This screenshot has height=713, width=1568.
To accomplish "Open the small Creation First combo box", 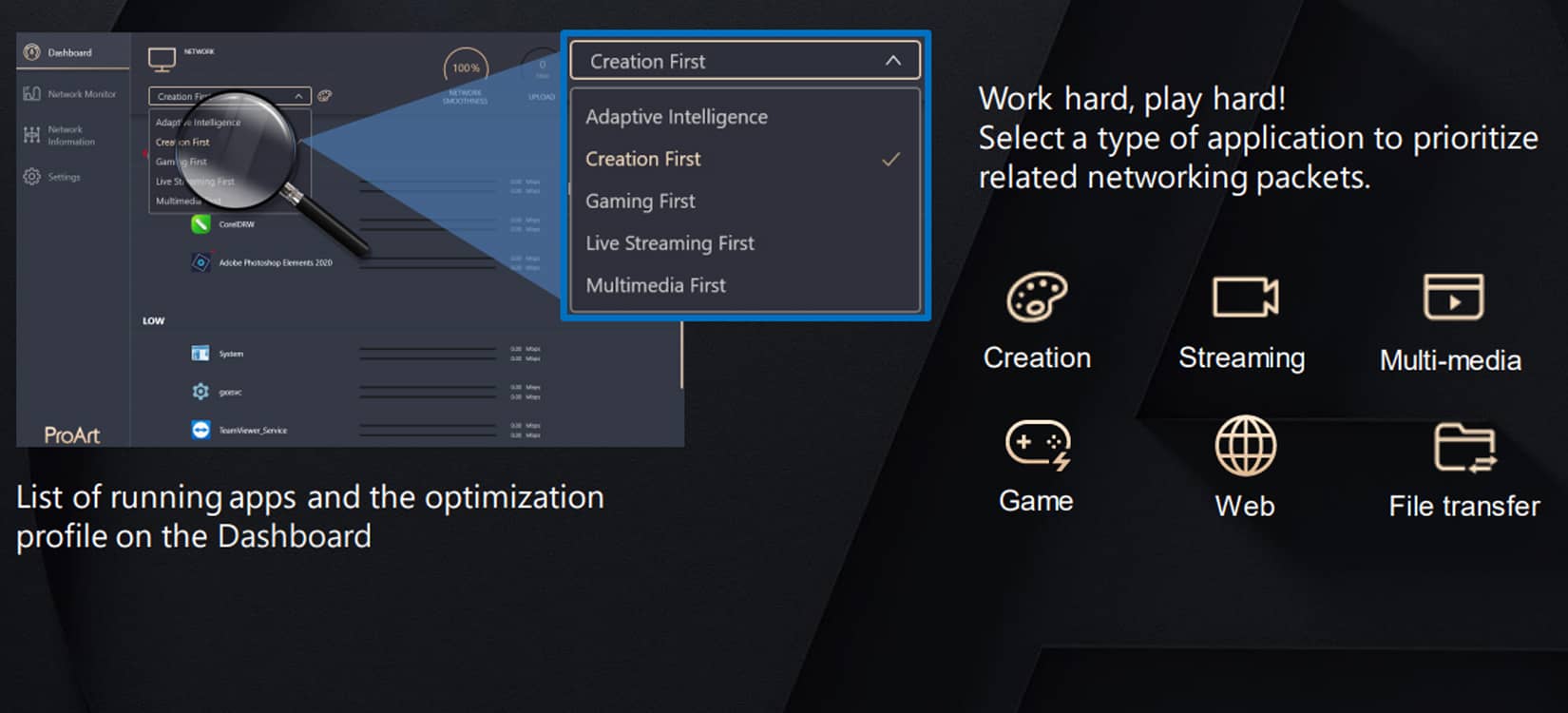I will pos(229,96).
